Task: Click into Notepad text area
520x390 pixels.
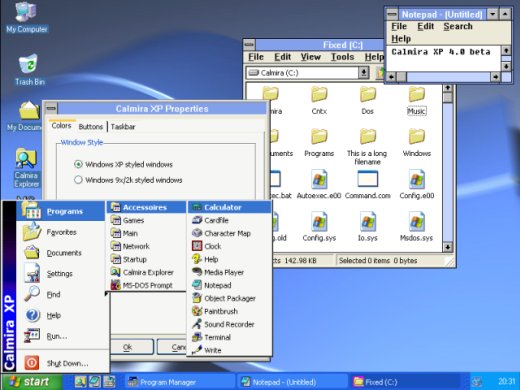Action: [443, 58]
